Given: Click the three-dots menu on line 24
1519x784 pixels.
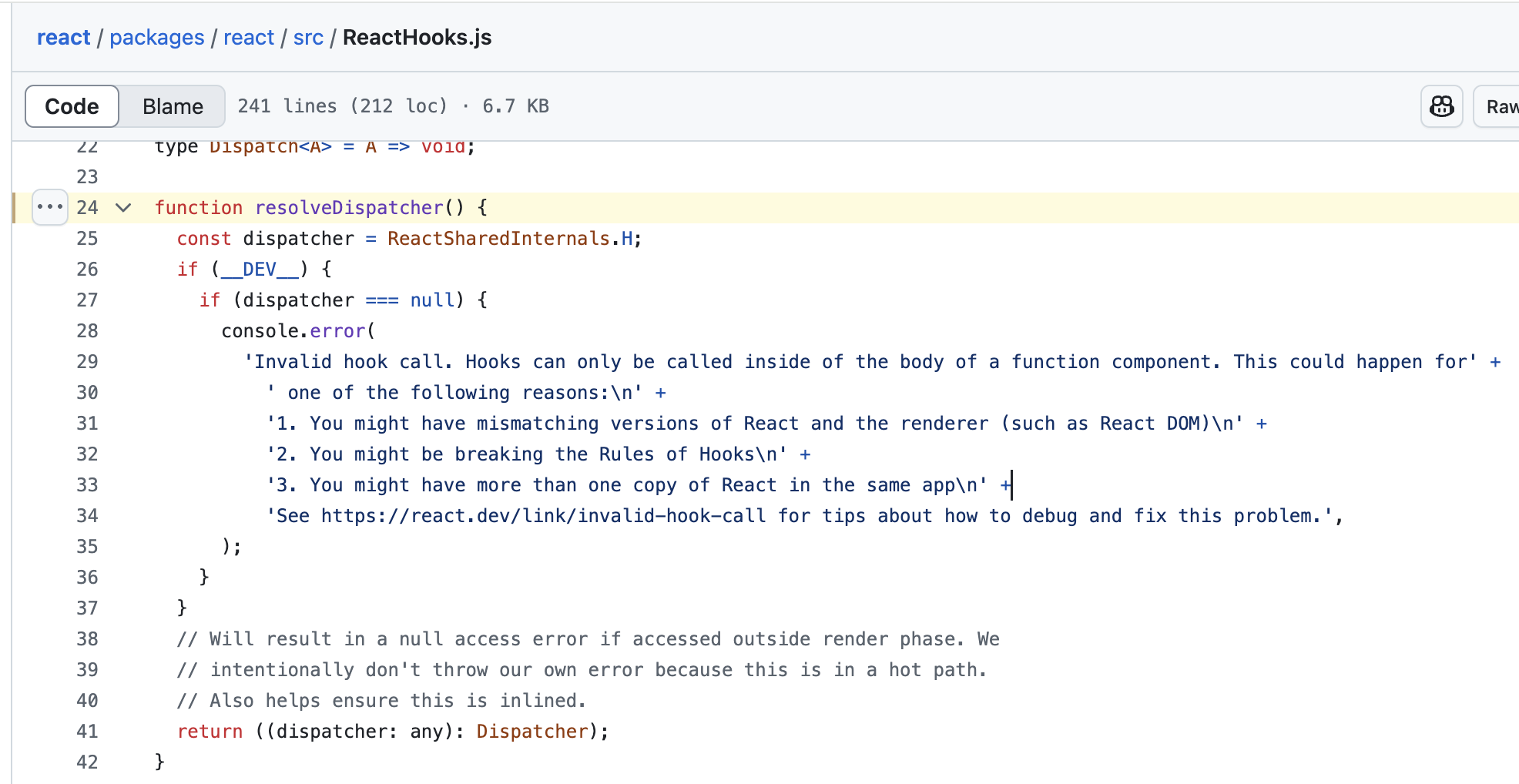Looking at the screenshot, I should pos(50,207).
